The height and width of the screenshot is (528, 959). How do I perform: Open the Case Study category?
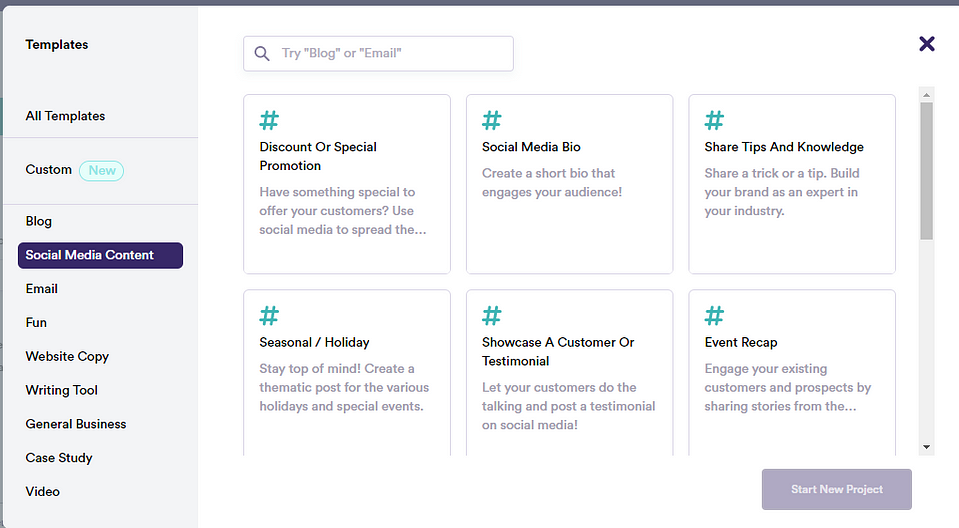coord(59,458)
